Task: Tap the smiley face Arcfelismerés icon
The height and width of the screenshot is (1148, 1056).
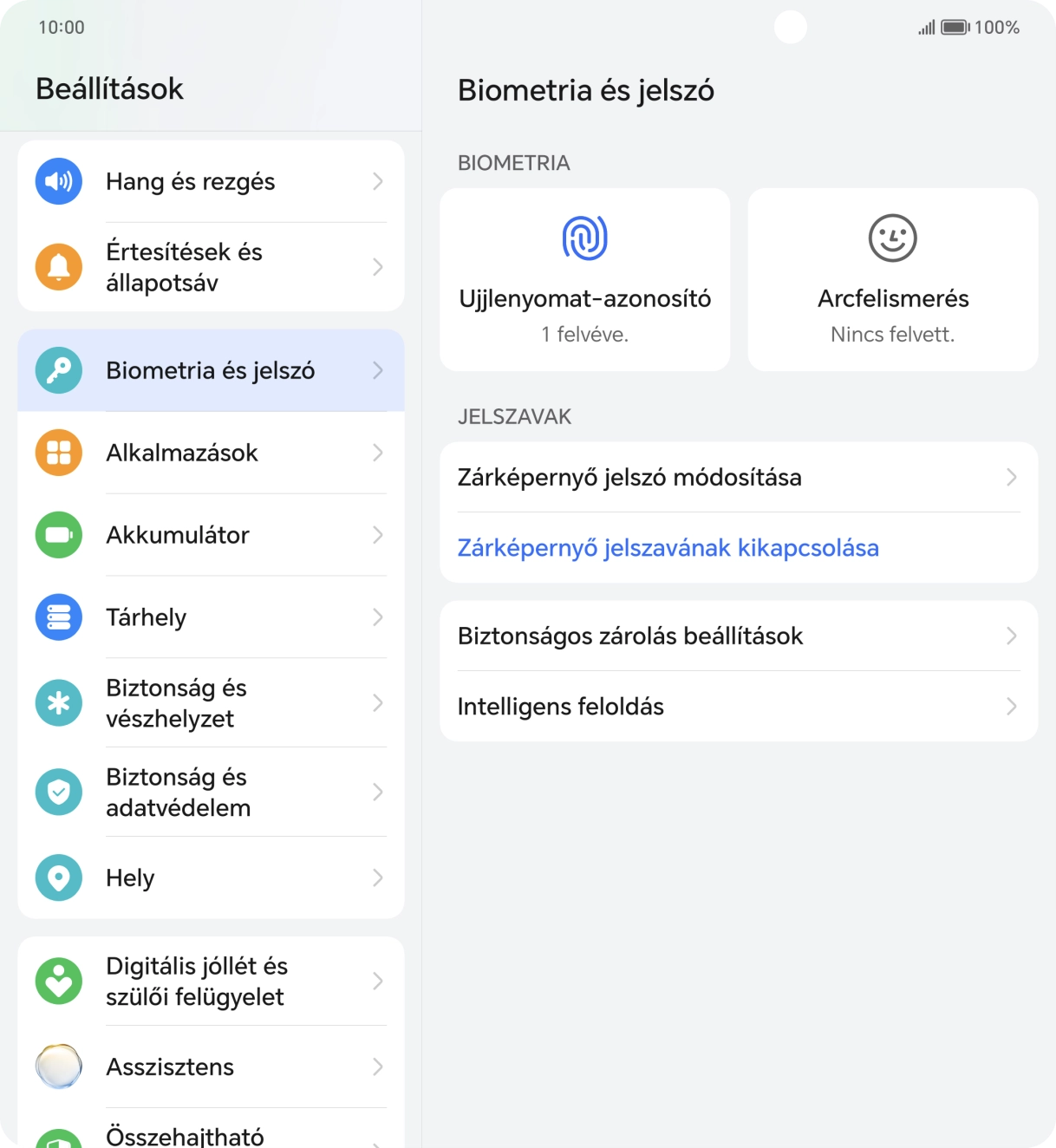Action: (892, 238)
